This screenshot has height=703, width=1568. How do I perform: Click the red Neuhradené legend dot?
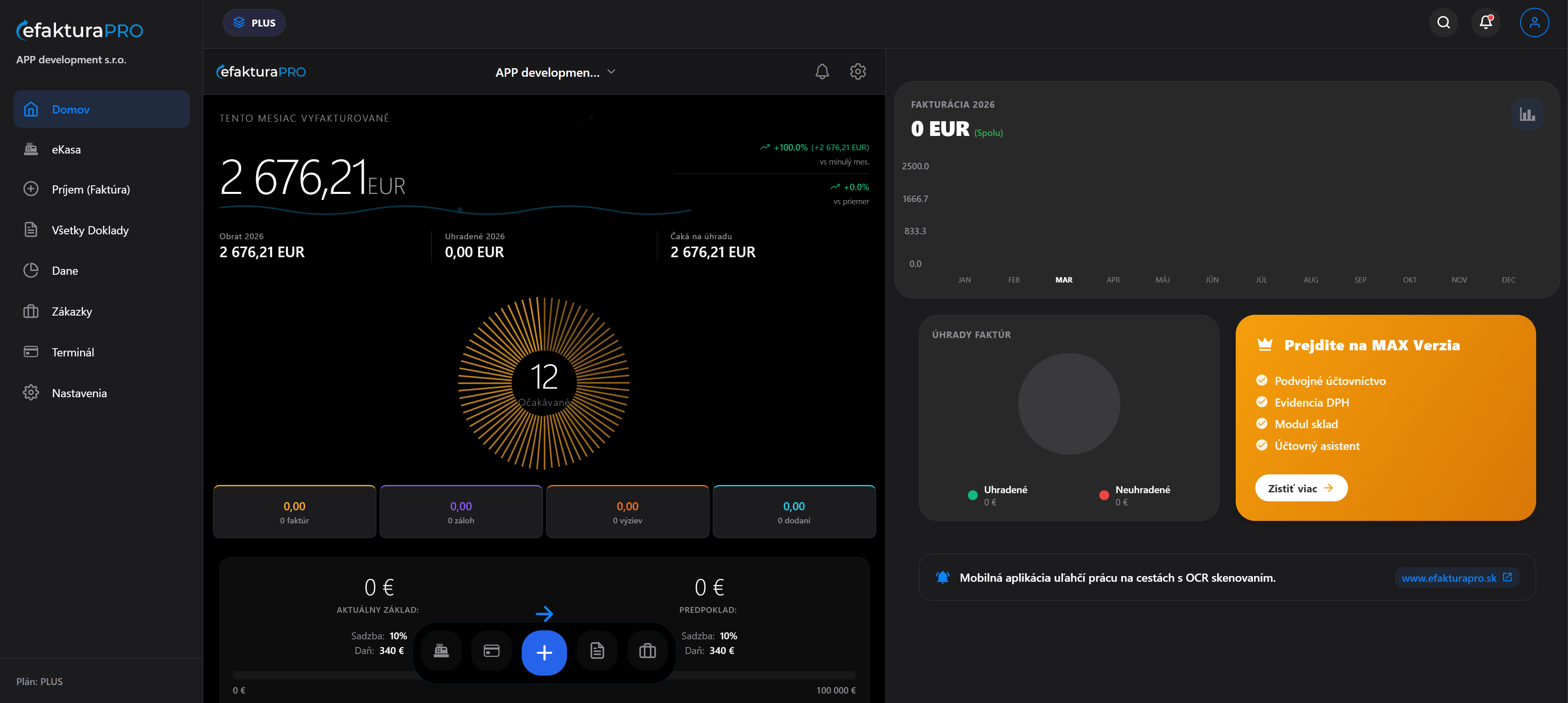coord(1103,495)
